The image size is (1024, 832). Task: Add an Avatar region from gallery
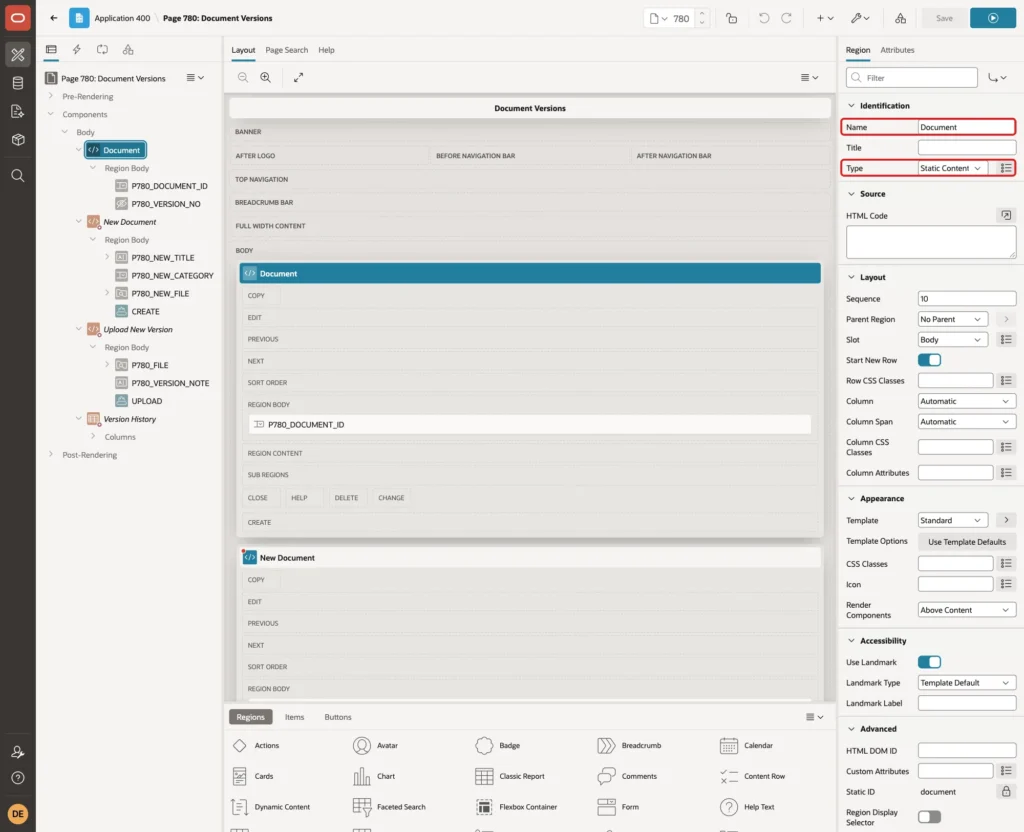pyautogui.click(x=375, y=745)
